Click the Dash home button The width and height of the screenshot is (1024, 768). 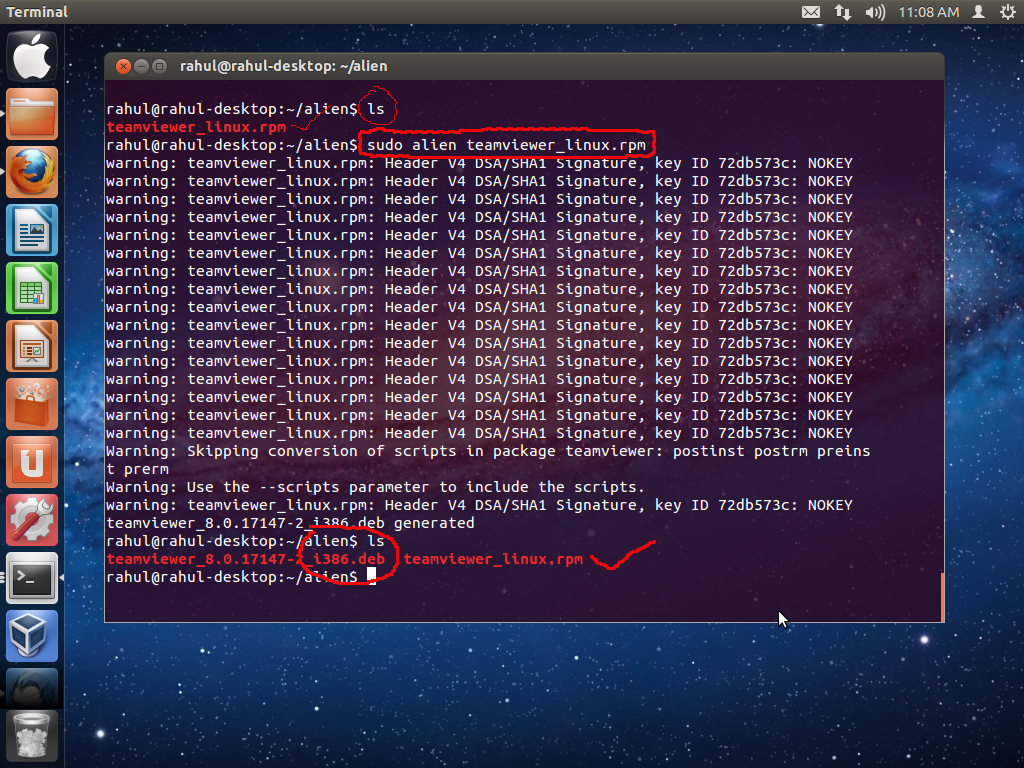pyautogui.click(x=33, y=57)
